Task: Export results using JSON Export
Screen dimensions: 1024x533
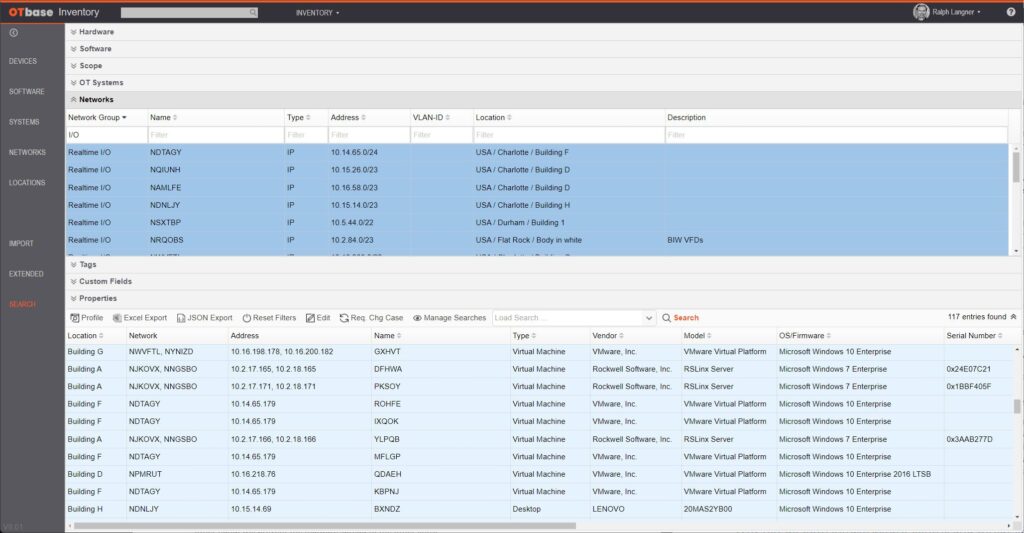Action: click(204, 318)
